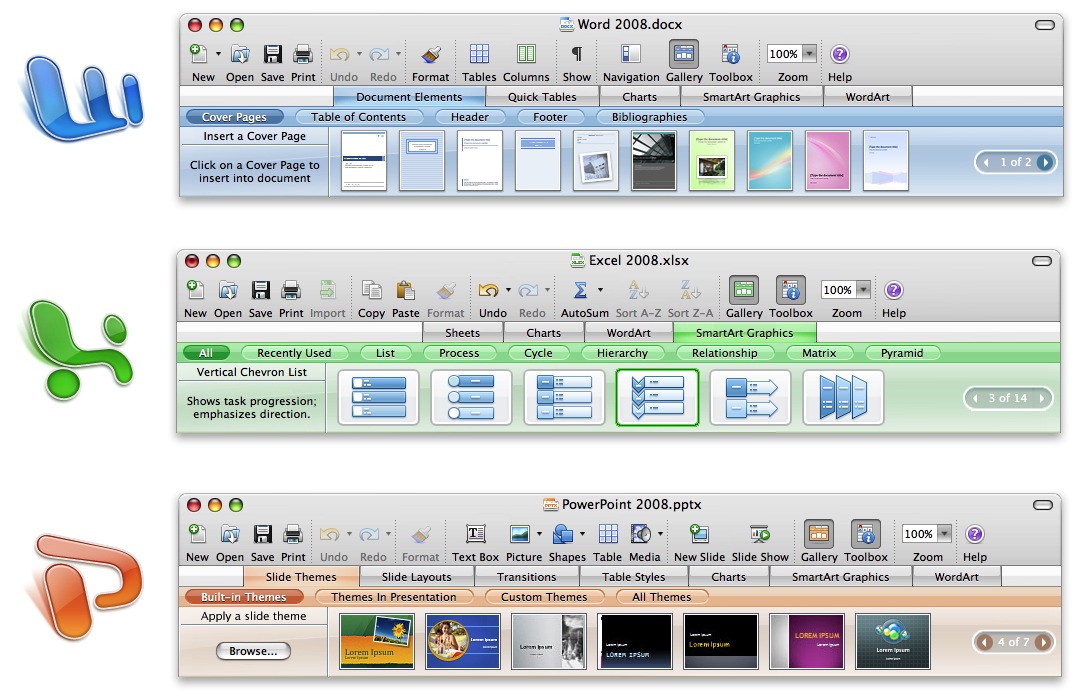The height and width of the screenshot is (692, 1072).
Task: Sort A-Z in Excel toolbar
Action: pos(639,290)
